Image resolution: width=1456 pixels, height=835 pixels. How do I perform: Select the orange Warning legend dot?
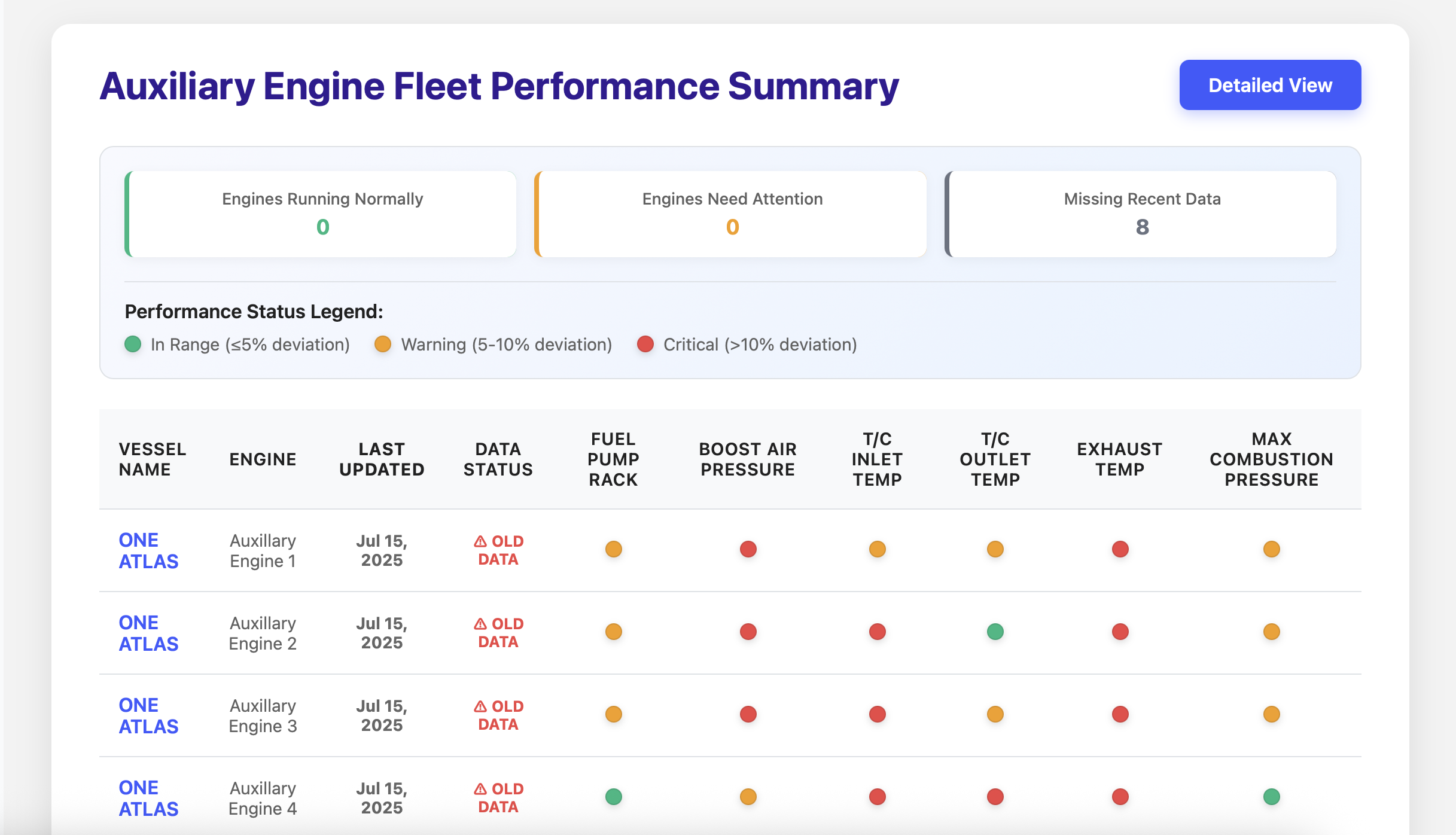click(383, 345)
